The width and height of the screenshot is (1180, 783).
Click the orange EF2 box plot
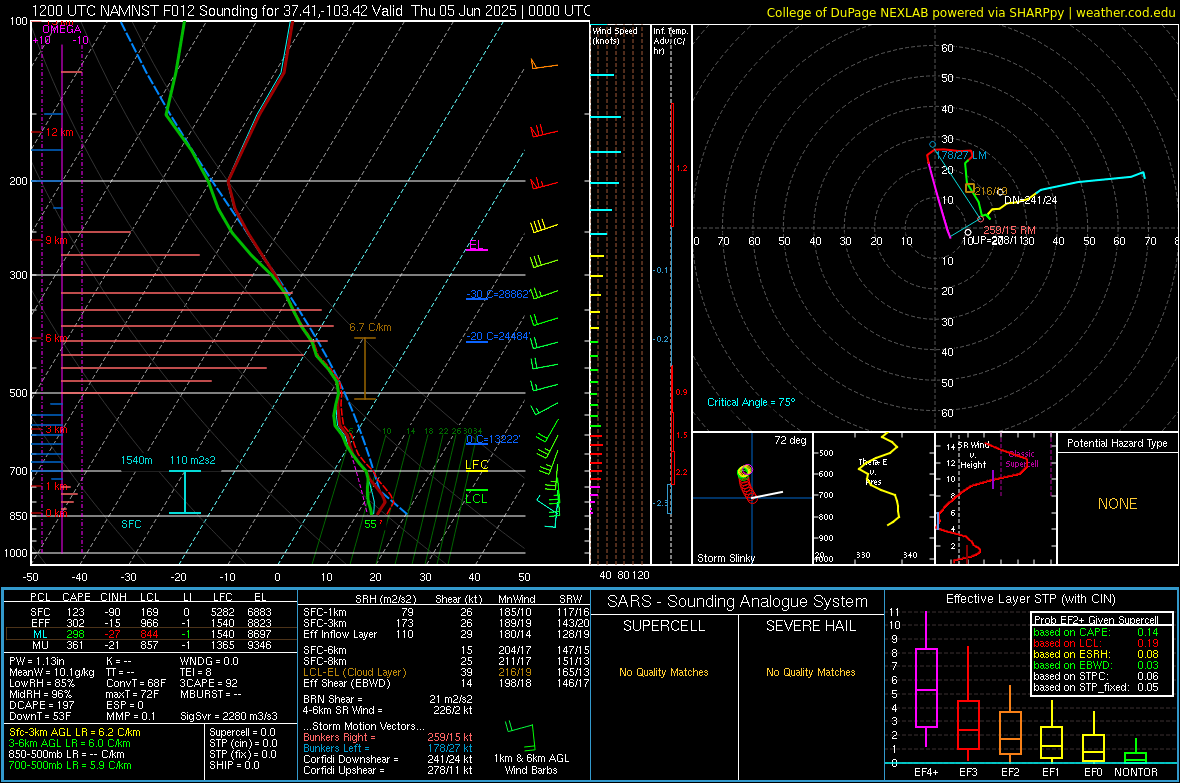1010,726
